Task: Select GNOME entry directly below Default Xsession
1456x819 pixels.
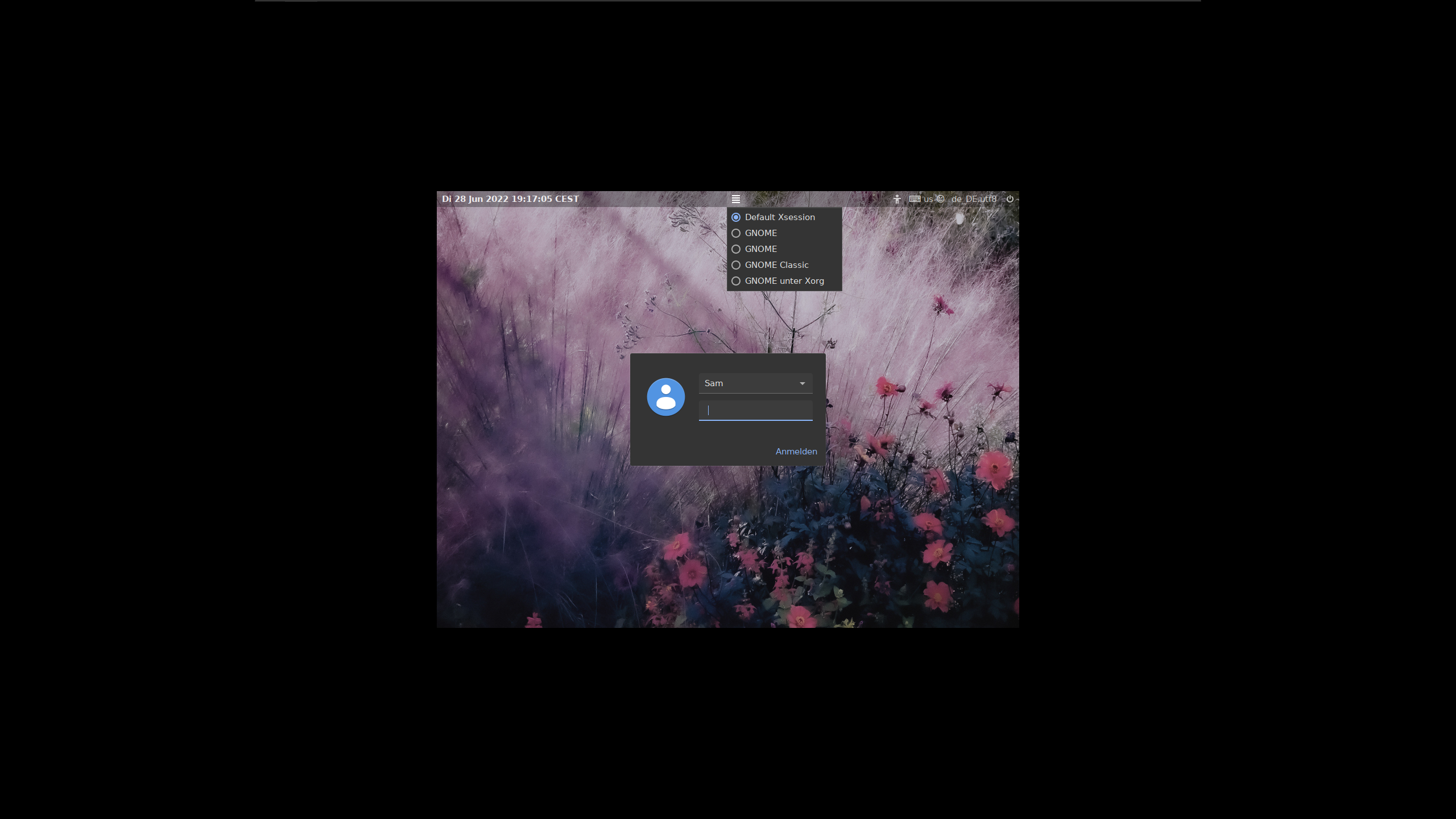Action: click(x=760, y=233)
